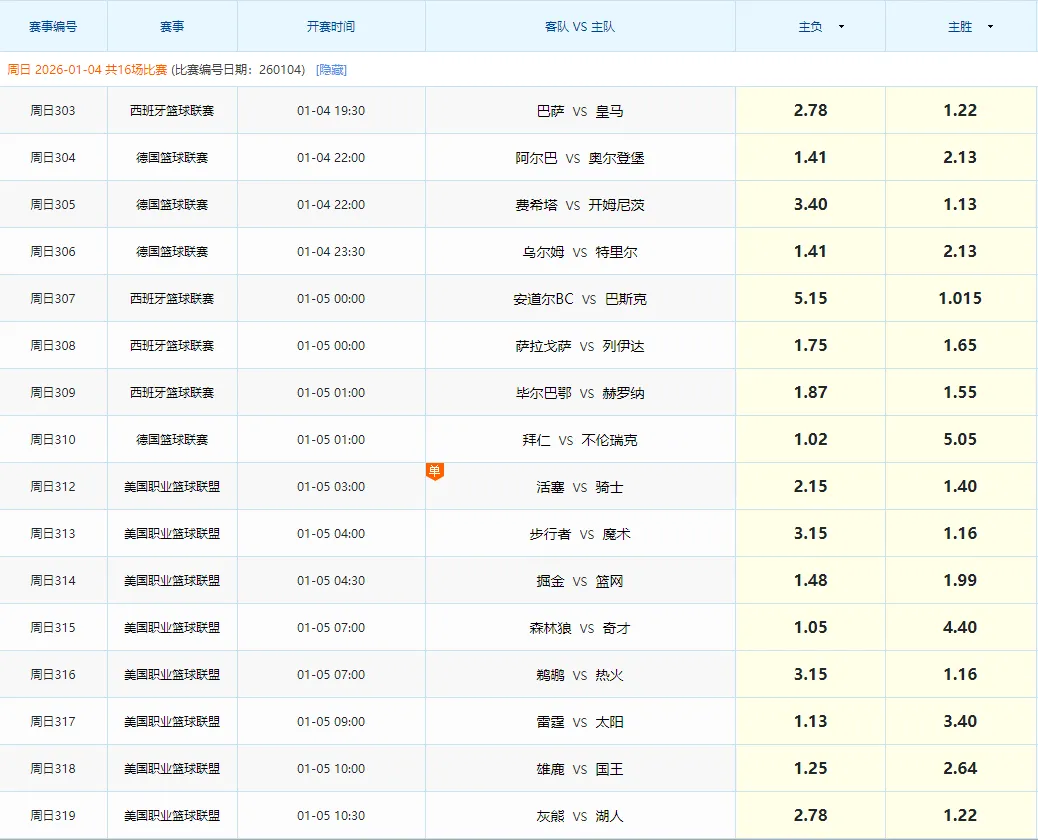
Task: Click the 开赛时间 column header
Action: click(331, 27)
